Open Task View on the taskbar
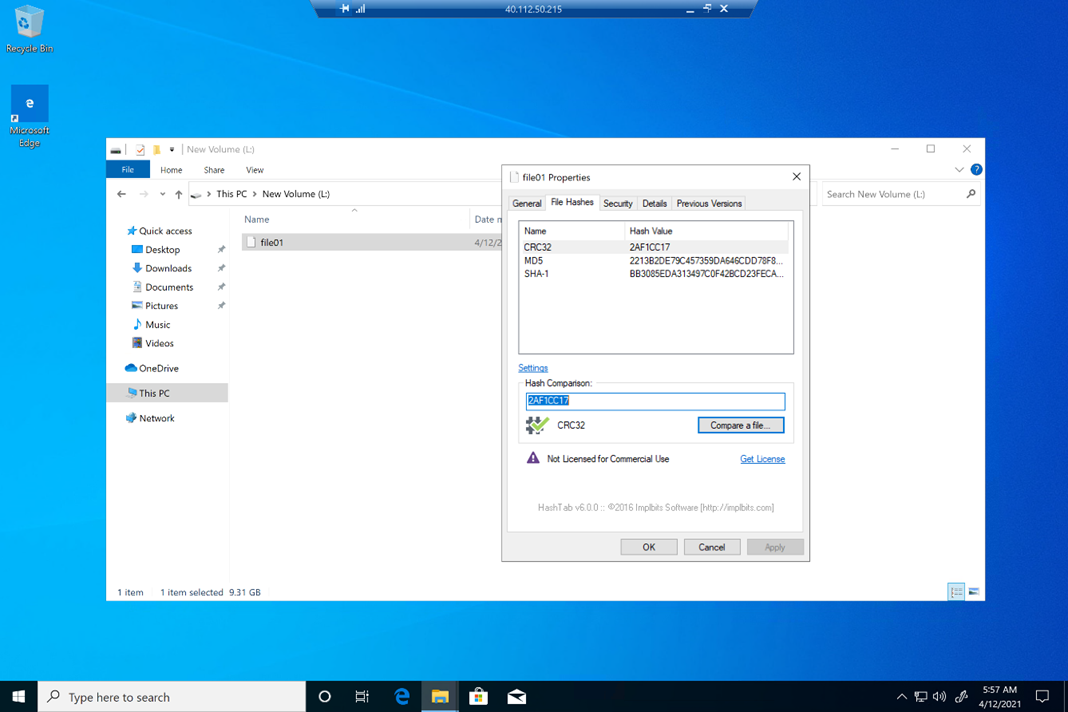 click(362, 696)
